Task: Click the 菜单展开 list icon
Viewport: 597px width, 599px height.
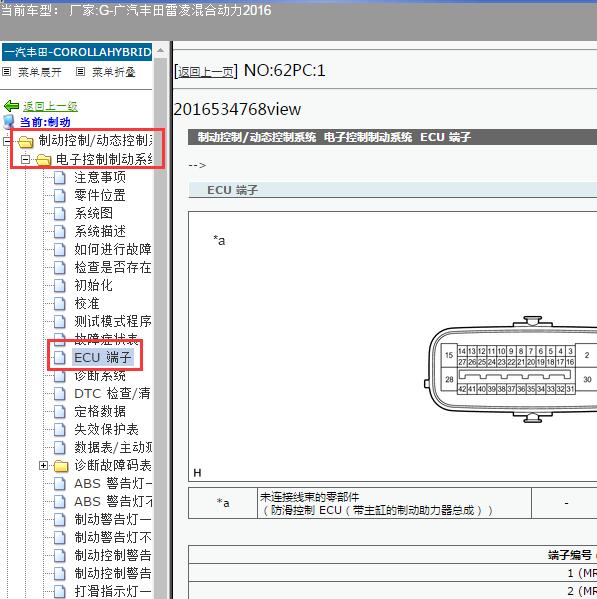Action: (6, 71)
